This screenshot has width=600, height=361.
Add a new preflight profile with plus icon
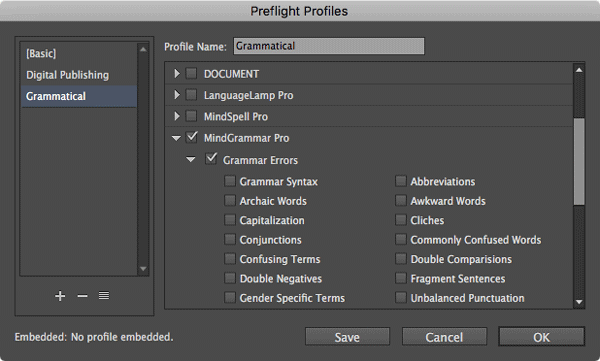click(60, 296)
